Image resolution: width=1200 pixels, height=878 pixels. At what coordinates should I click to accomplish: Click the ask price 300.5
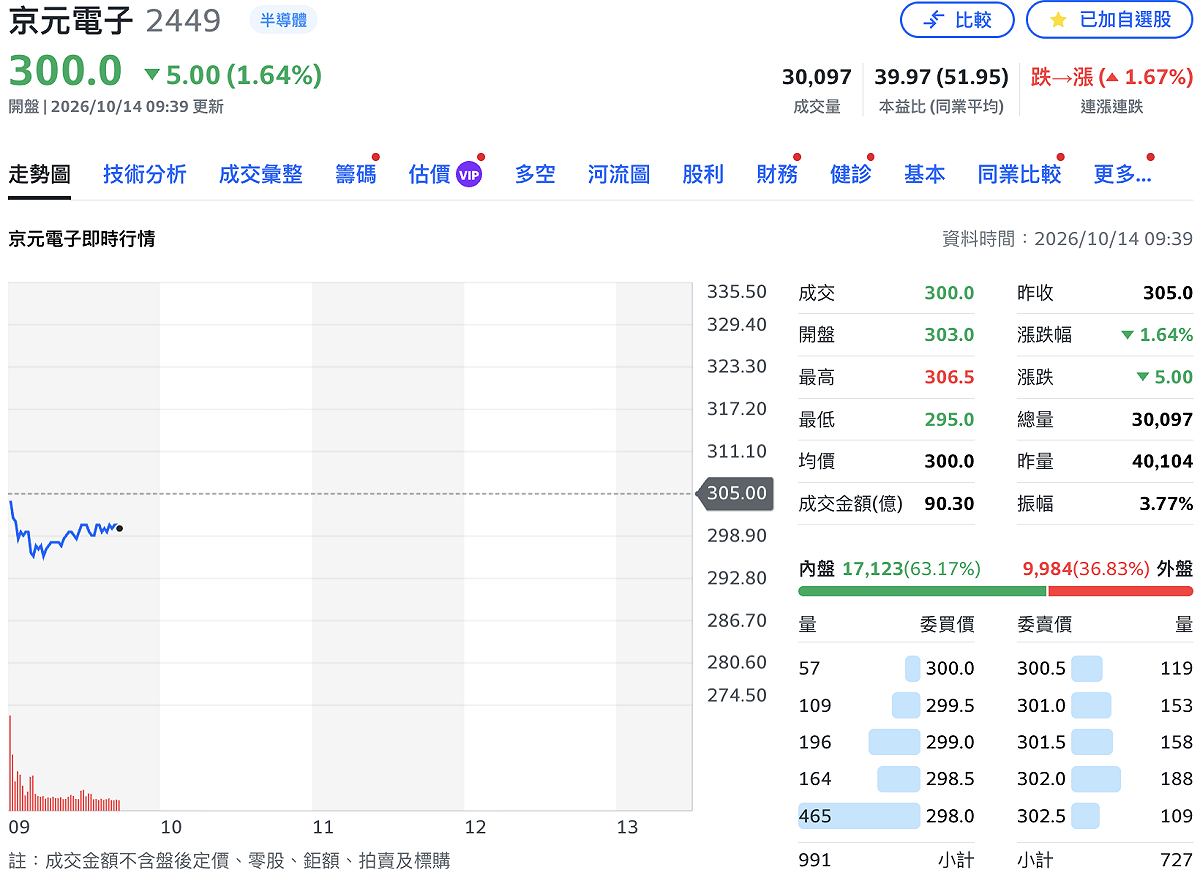[x=1041, y=668]
